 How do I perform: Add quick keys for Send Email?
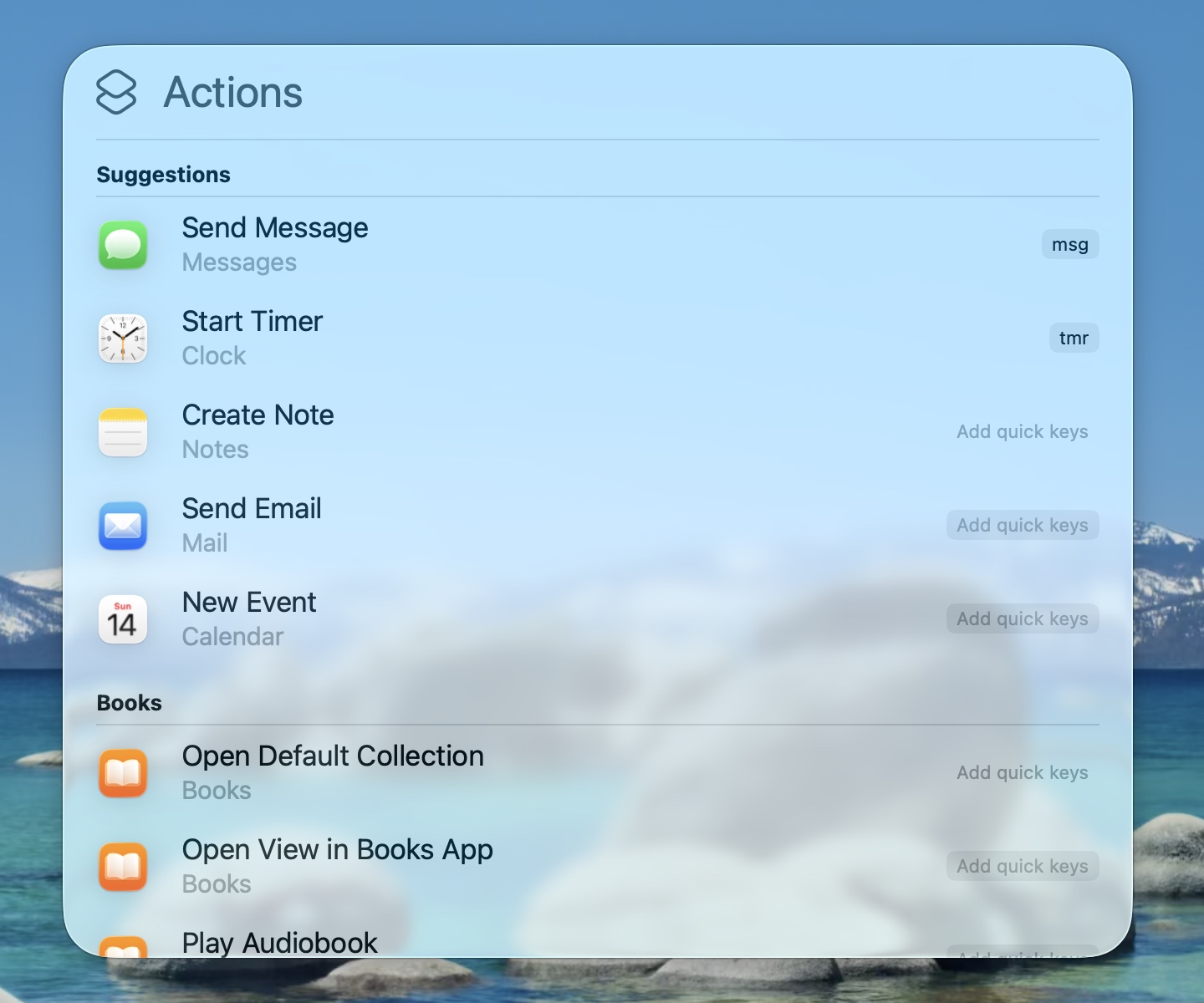(1023, 526)
